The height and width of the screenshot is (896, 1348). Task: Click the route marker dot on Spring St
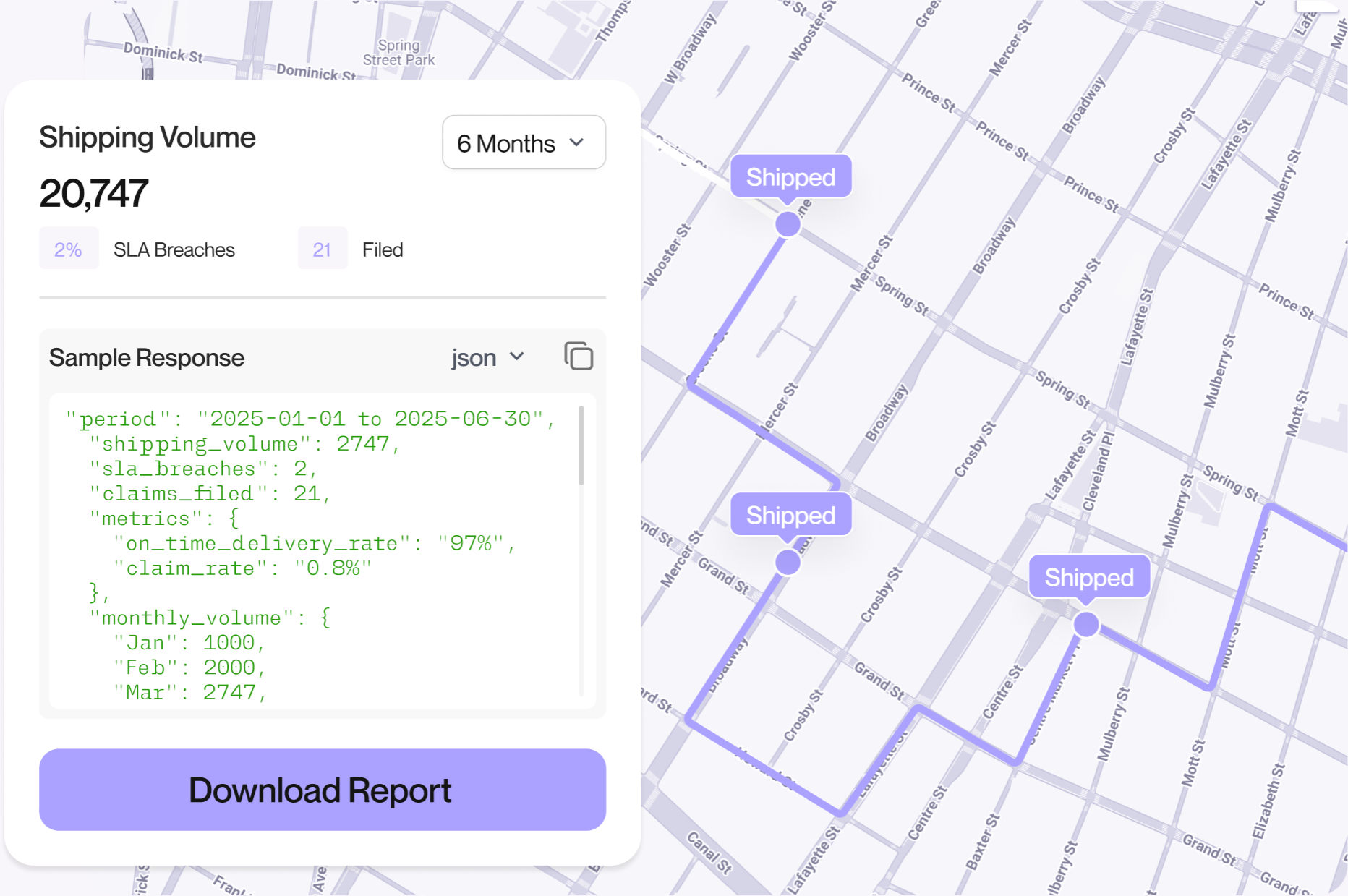pos(788,224)
